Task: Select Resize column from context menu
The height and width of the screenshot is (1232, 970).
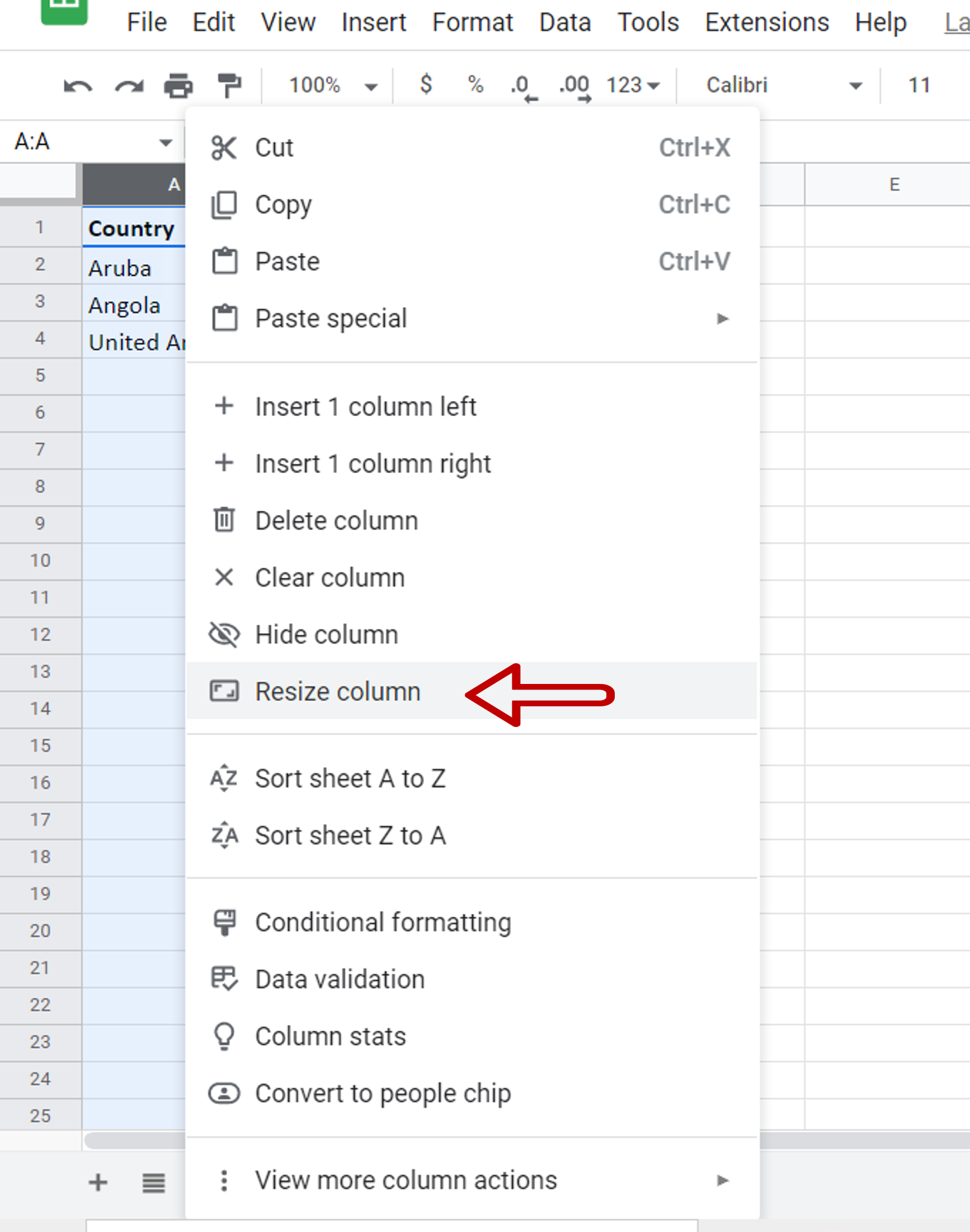Action: pos(472,691)
